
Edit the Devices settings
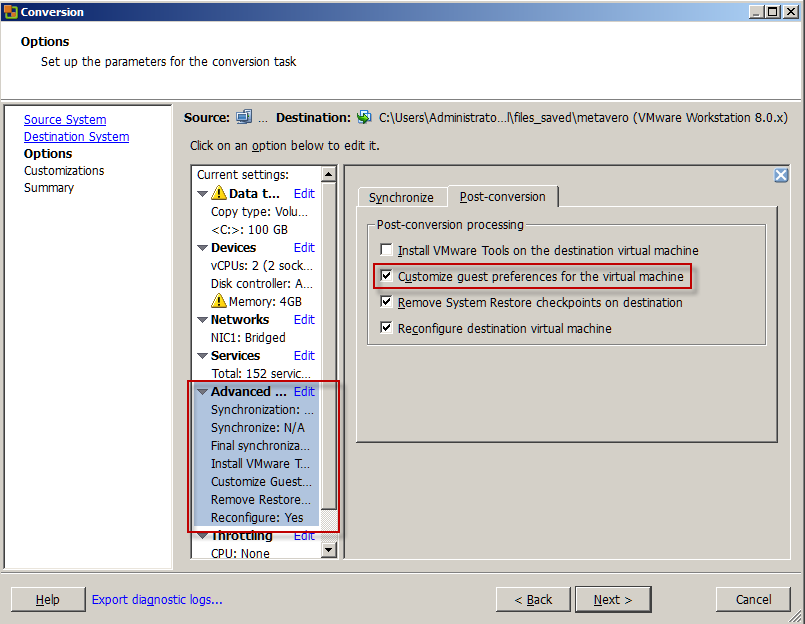[x=304, y=248]
